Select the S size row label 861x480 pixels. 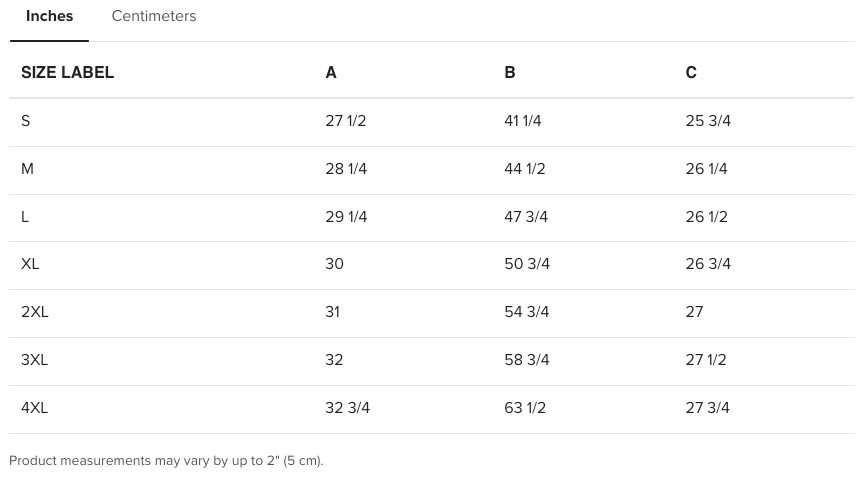point(26,121)
